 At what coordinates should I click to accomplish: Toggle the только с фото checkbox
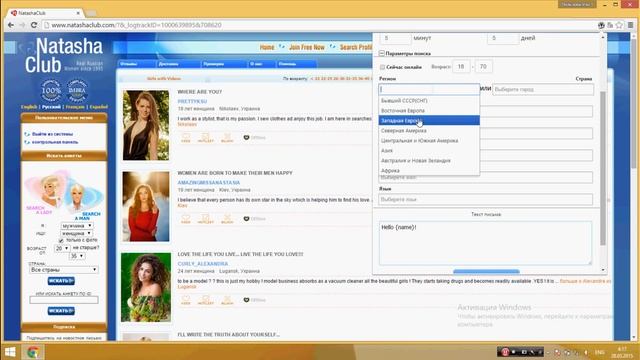pos(61,241)
